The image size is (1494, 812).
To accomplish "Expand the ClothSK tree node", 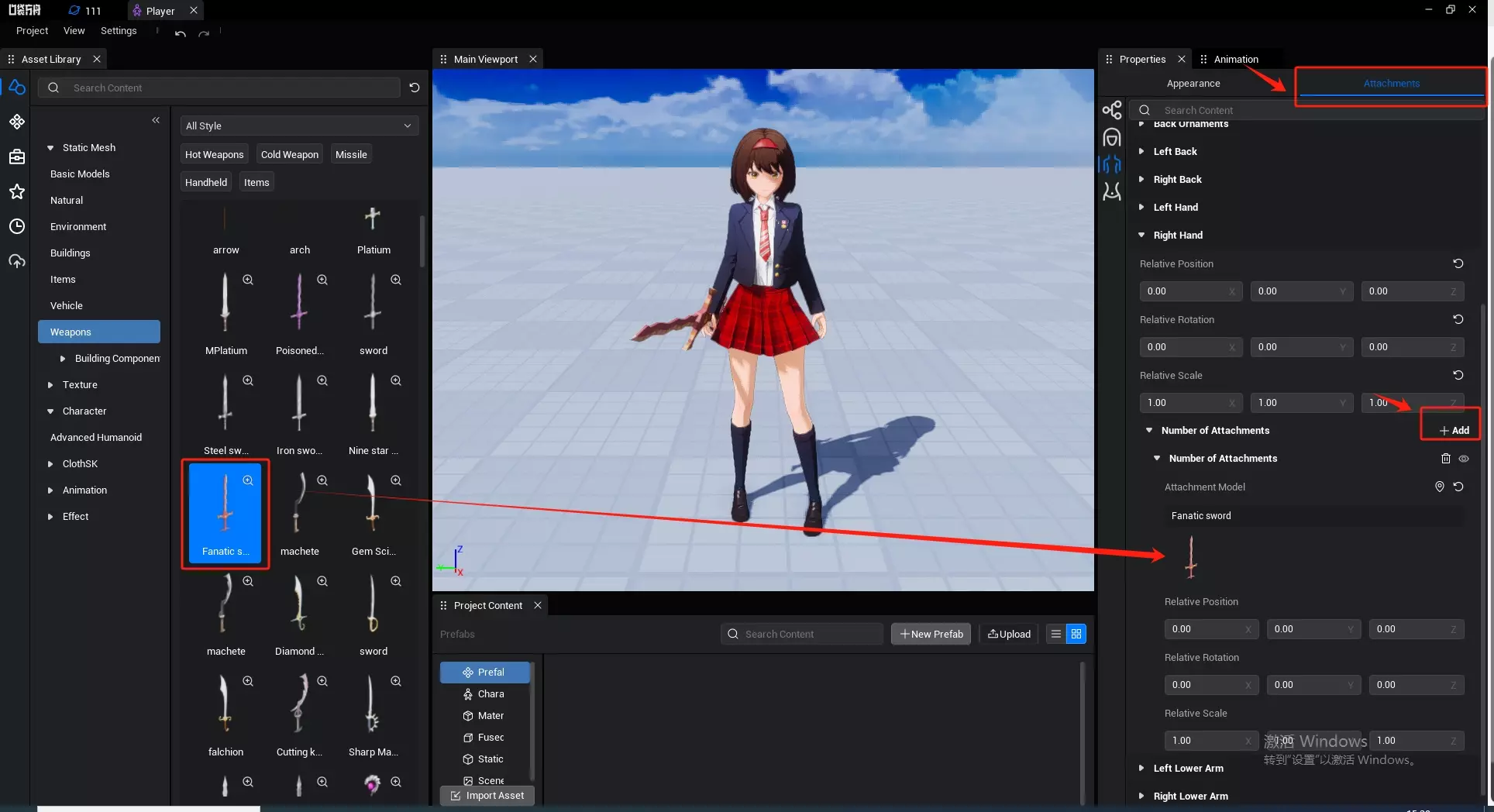I will (x=50, y=464).
